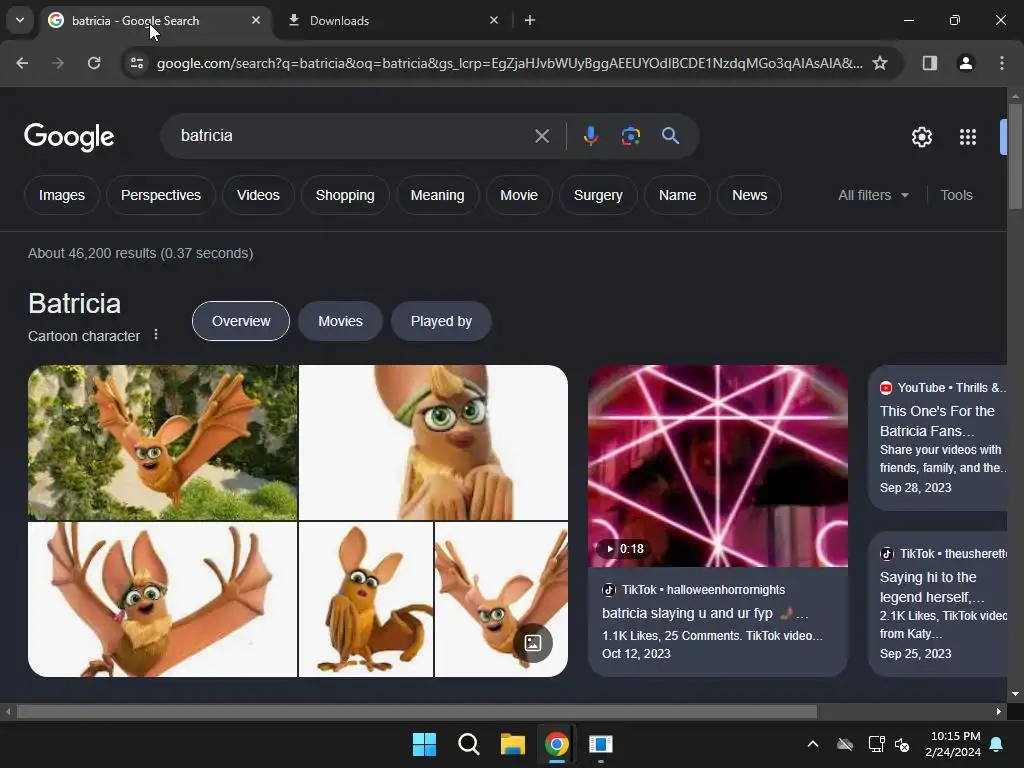Switch to the Movies tab

(340, 321)
